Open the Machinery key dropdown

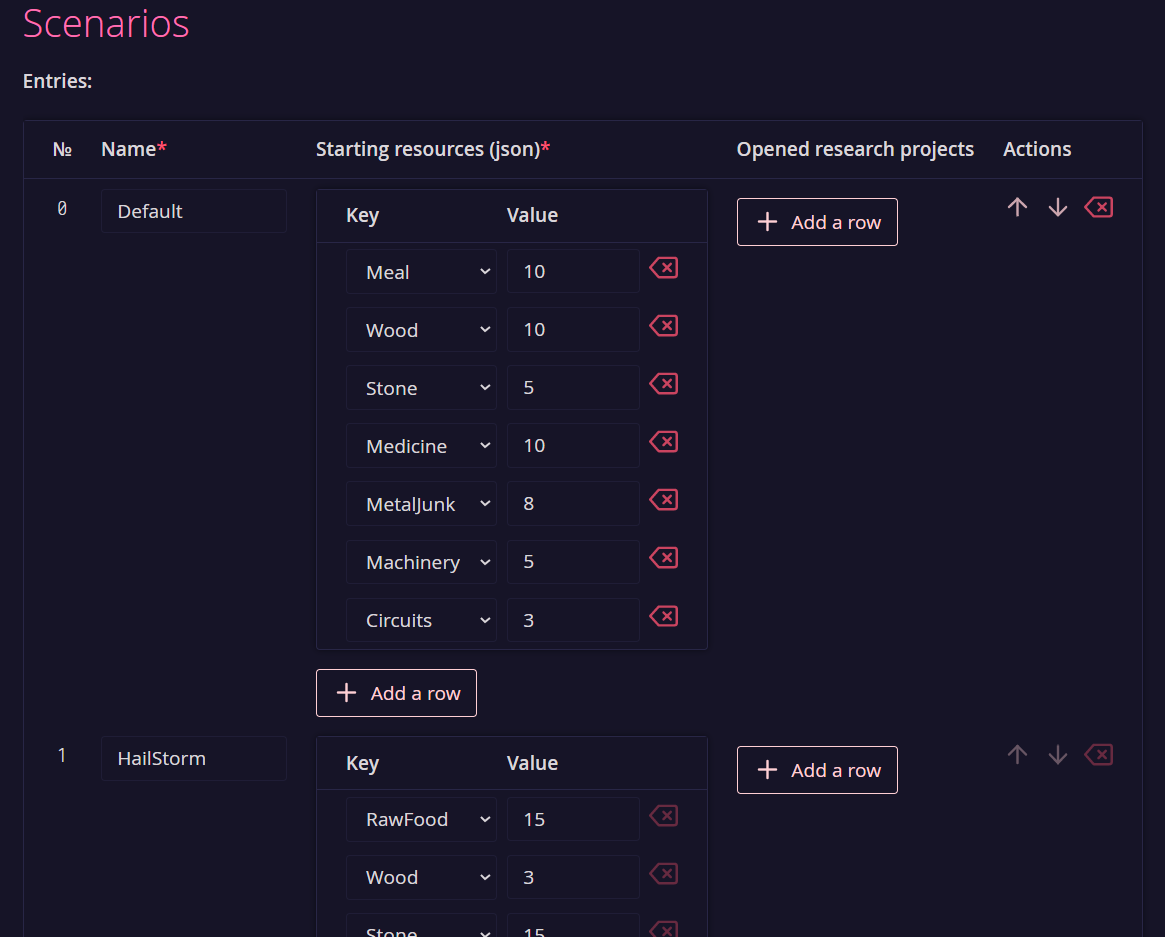pos(421,562)
